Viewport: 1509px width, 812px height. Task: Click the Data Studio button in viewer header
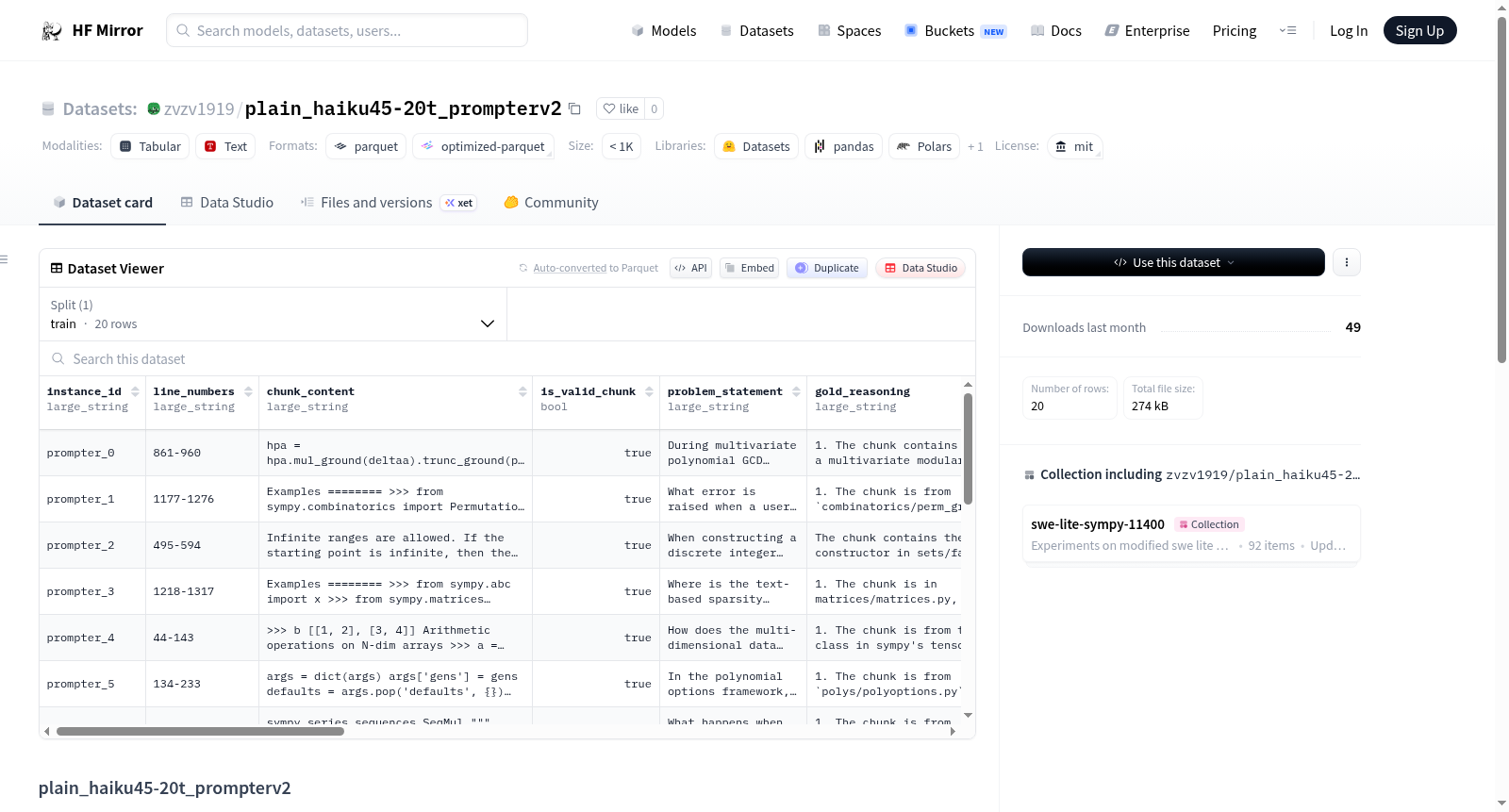(920, 268)
